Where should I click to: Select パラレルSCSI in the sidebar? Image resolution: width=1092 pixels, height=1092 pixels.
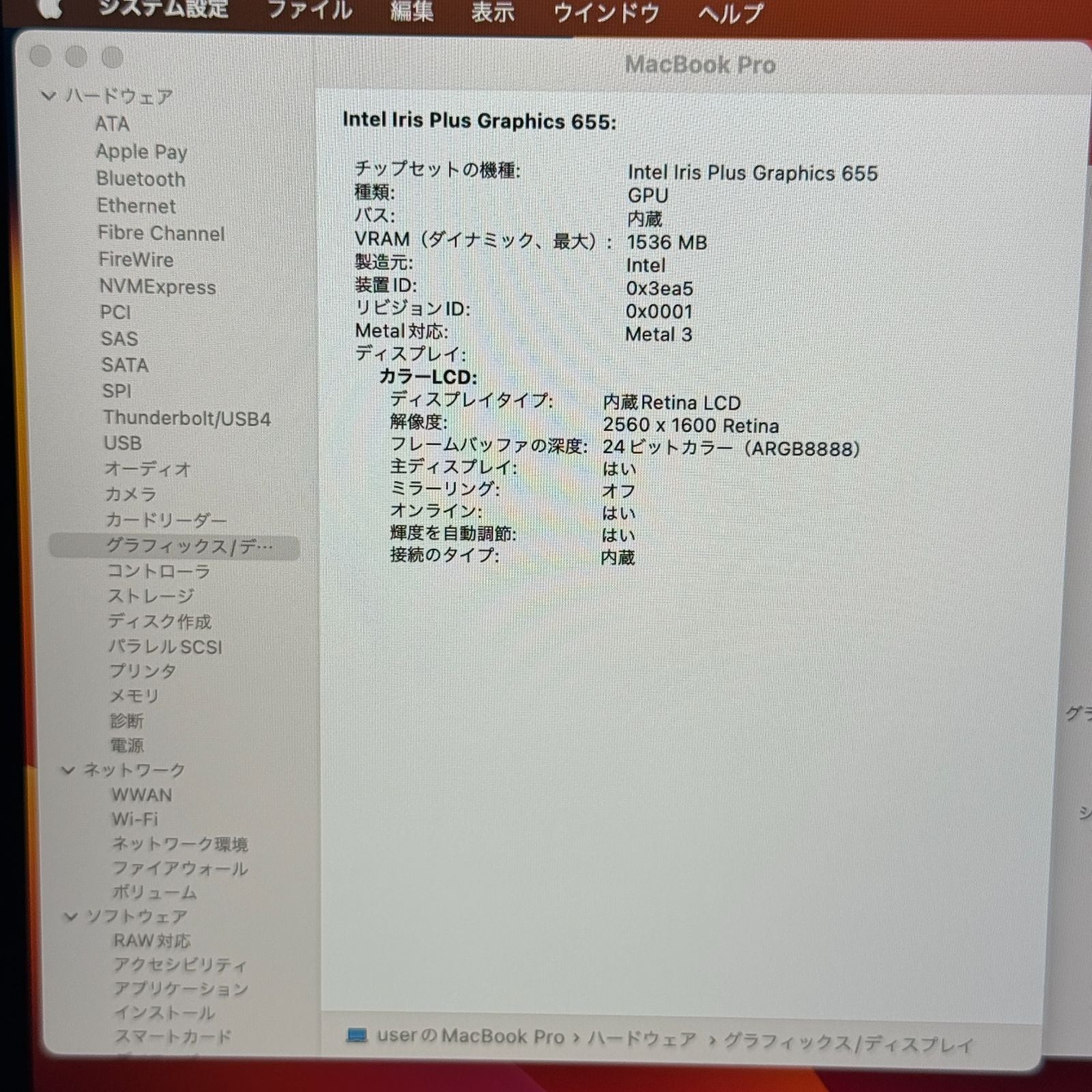coord(165,646)
